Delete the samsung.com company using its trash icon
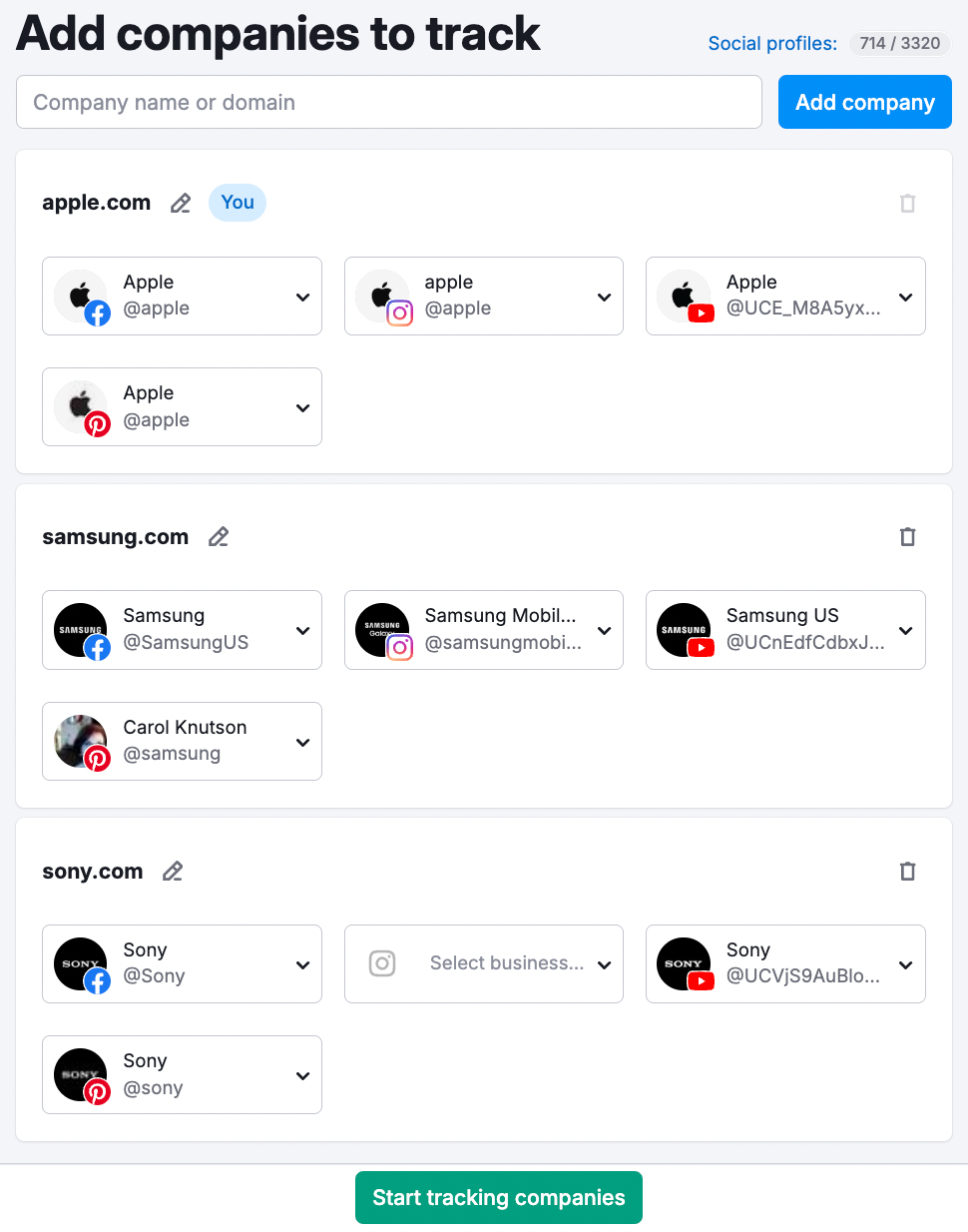Viewport: 968px width, 1232px height. [907, 536]
